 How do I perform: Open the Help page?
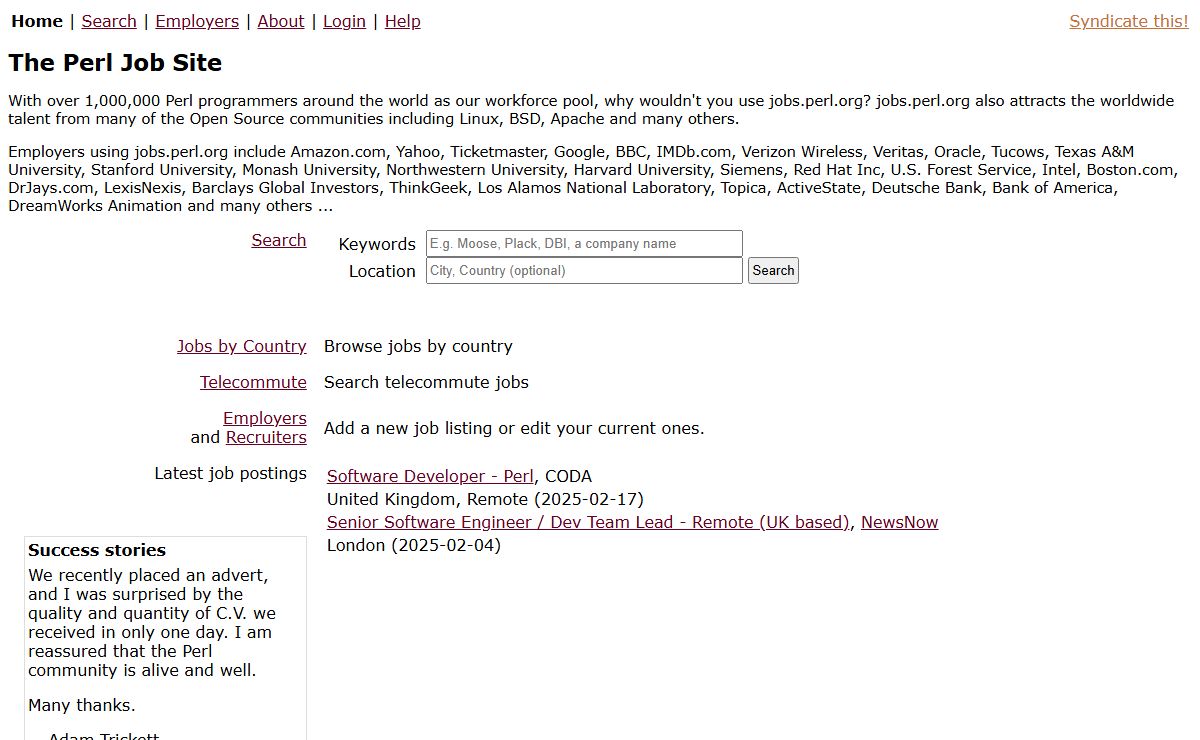point(402,21)
